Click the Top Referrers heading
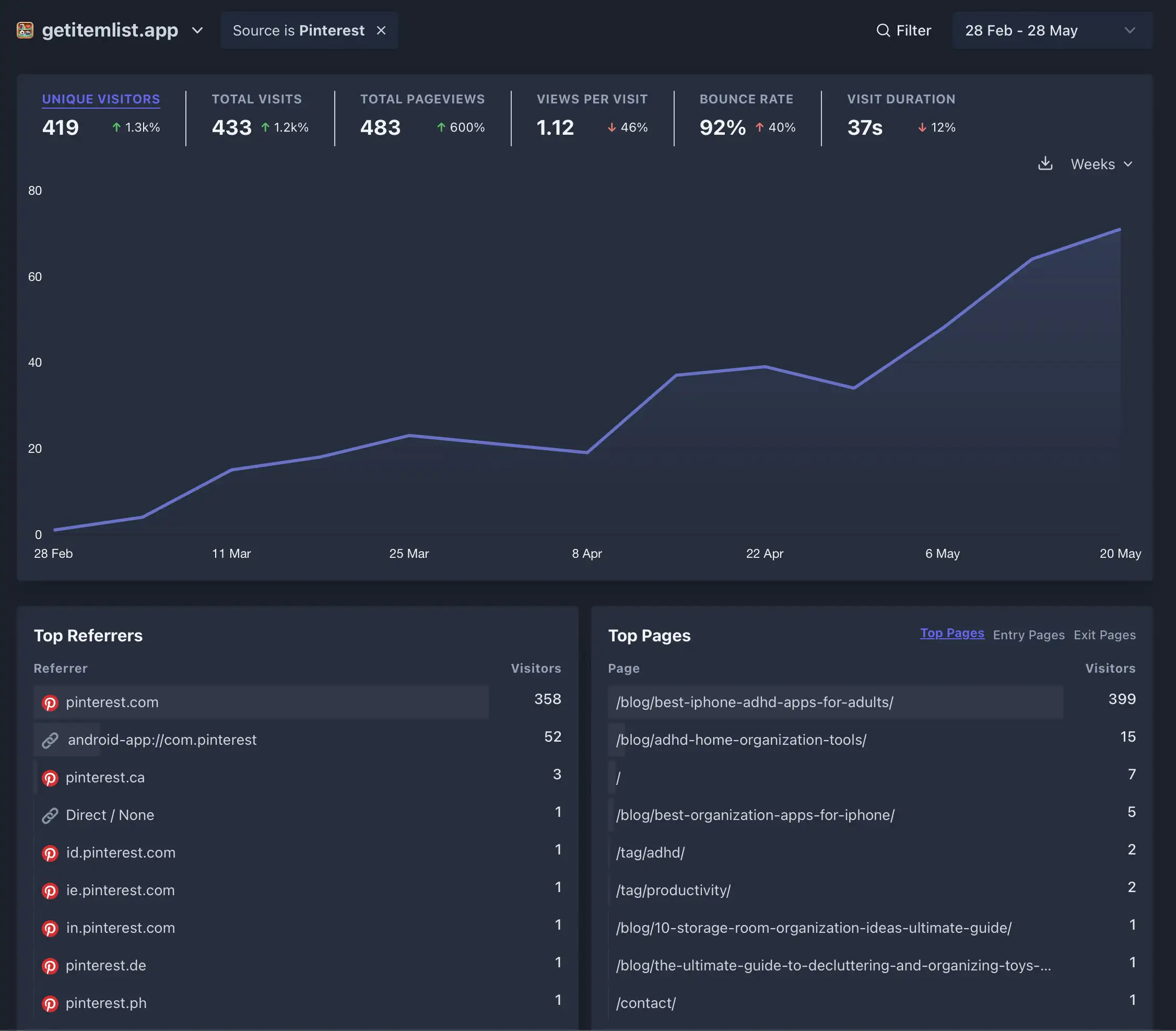 (x=88, y=635)
